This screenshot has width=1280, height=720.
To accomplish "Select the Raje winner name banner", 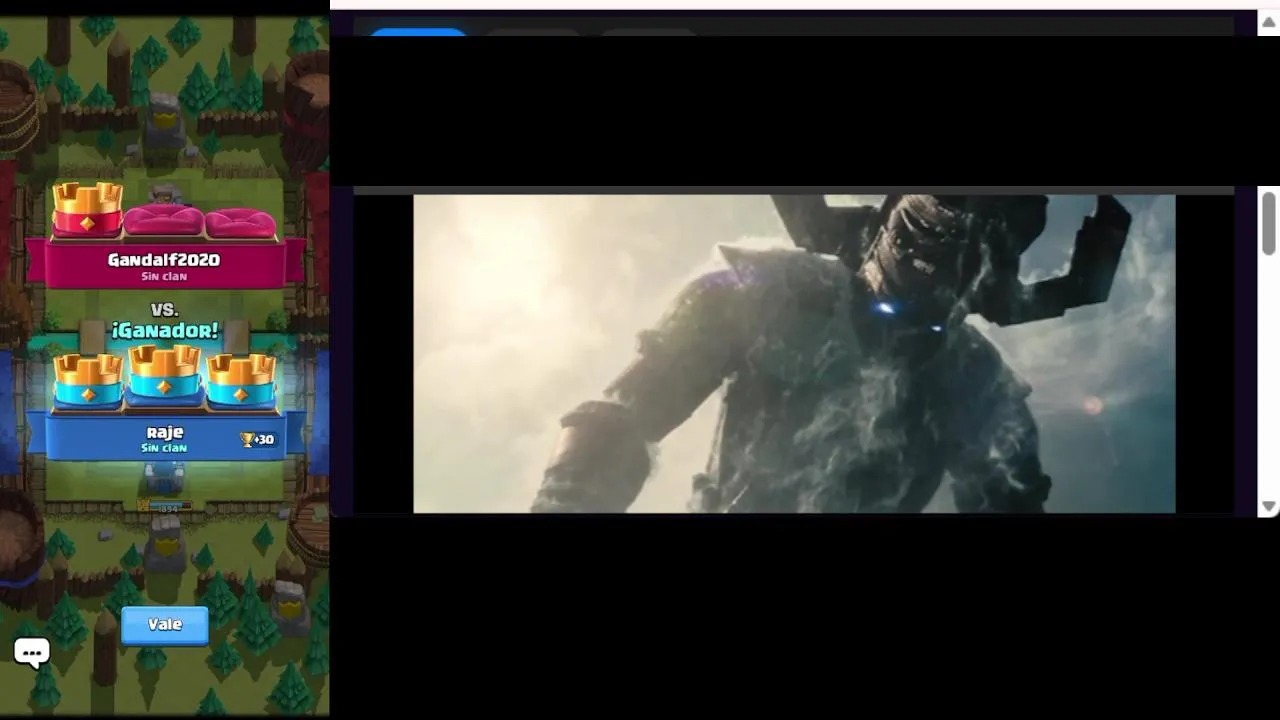I will [x=164, y=438].
